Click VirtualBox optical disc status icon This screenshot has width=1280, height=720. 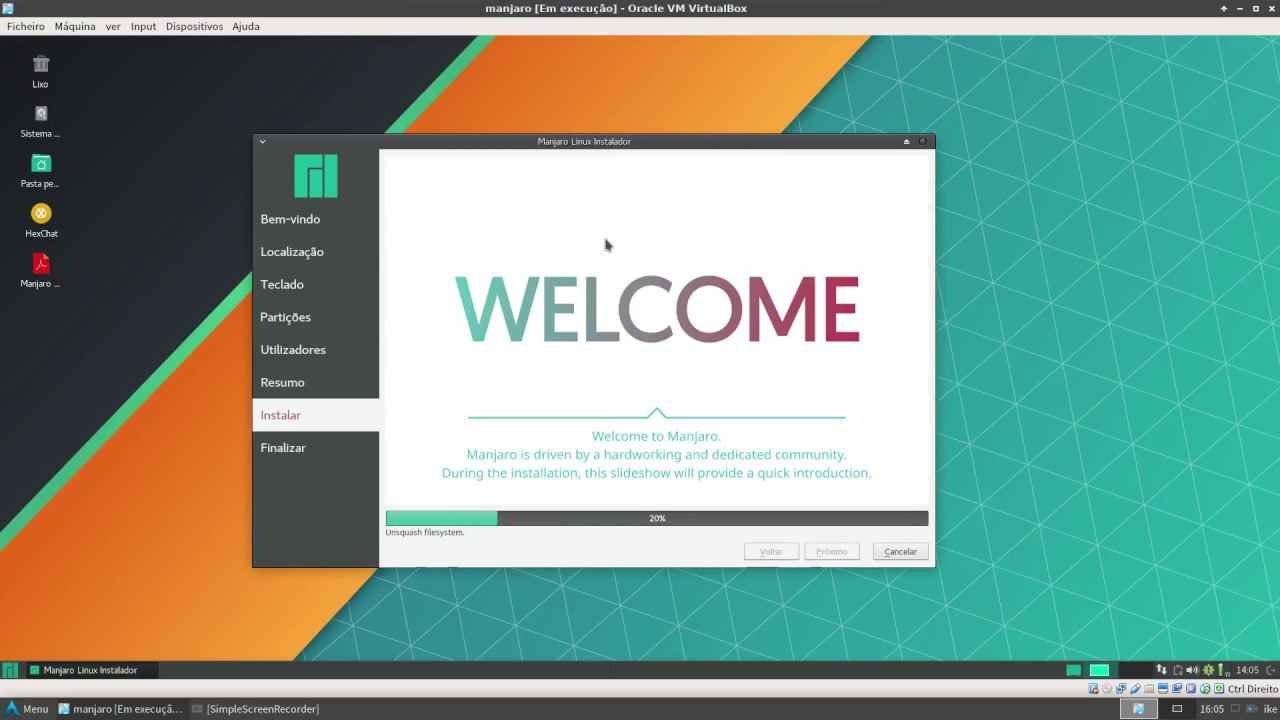pyautogui.click(x=1106, y=689)
